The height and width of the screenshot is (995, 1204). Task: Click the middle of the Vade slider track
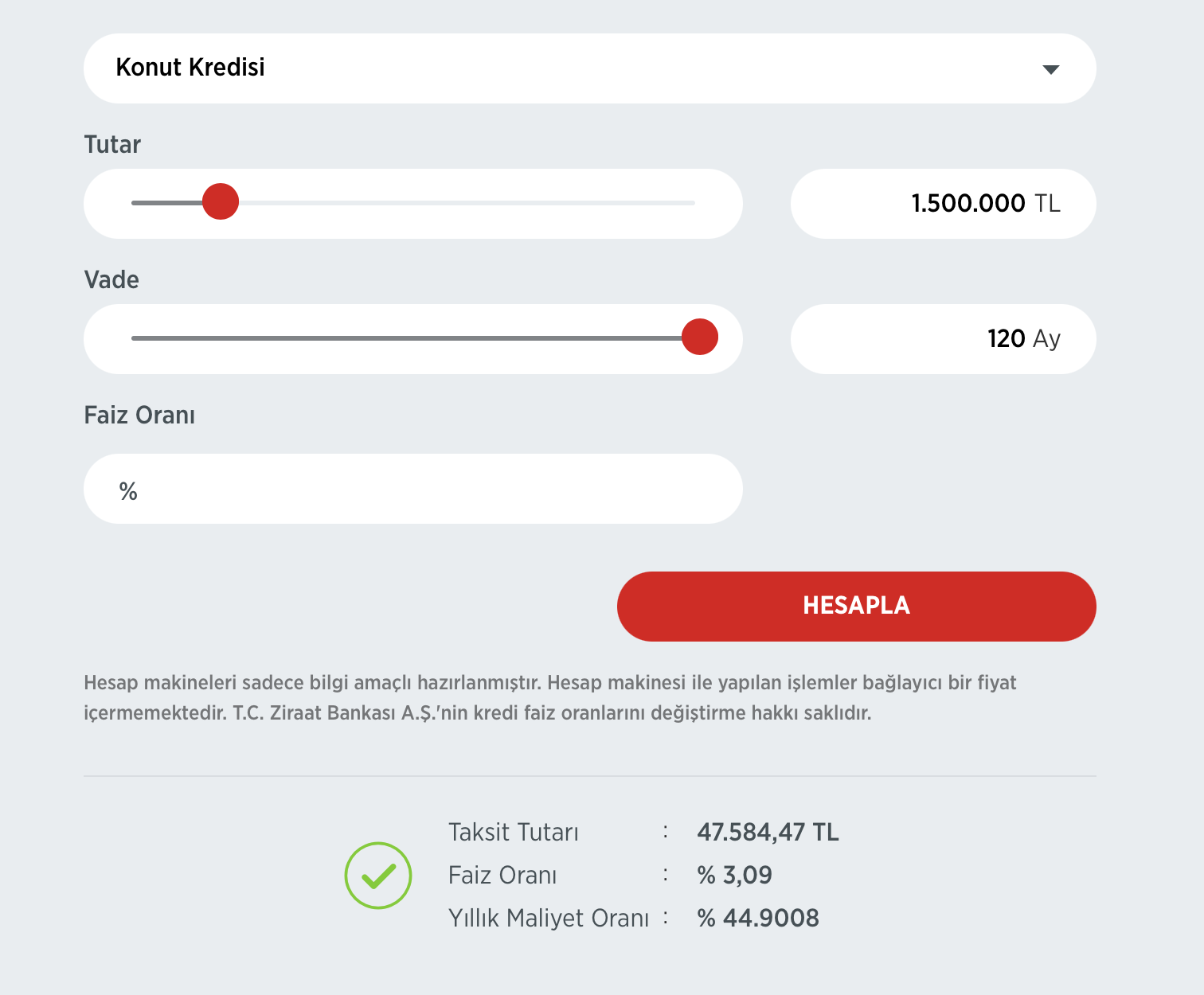click(x=413, y=338)
